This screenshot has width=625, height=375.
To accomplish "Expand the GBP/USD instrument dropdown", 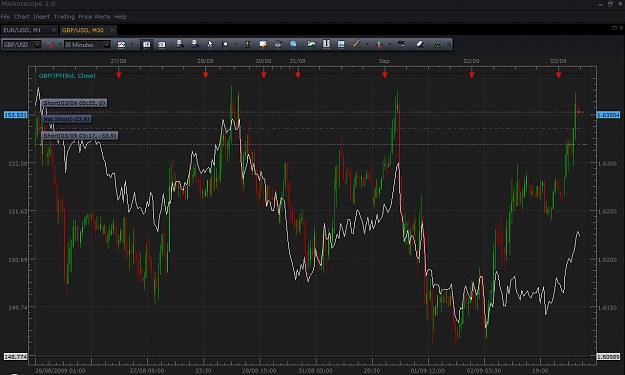I will (37, 45).
